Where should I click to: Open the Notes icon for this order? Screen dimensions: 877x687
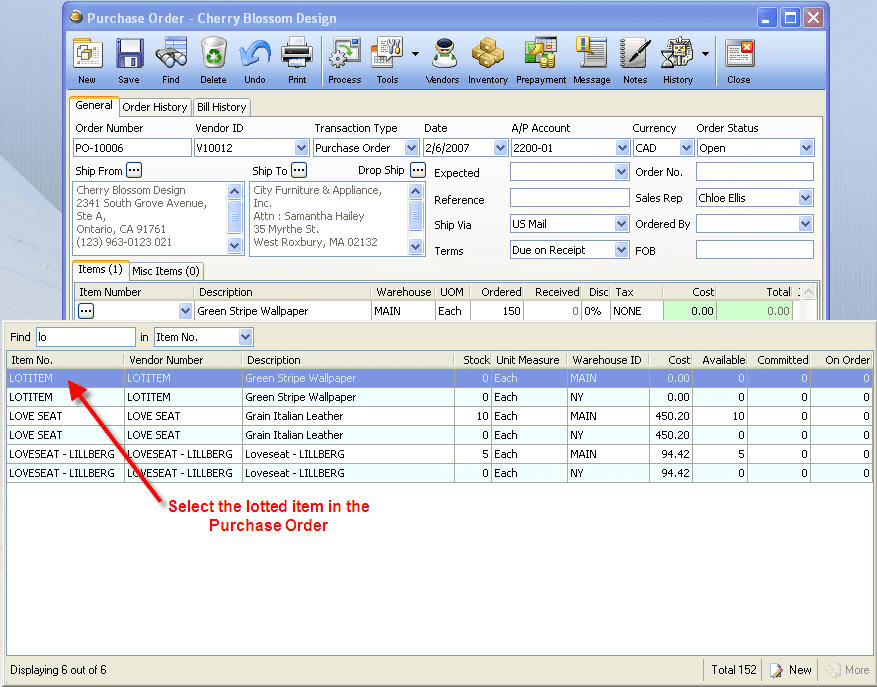tap(634, 58)
